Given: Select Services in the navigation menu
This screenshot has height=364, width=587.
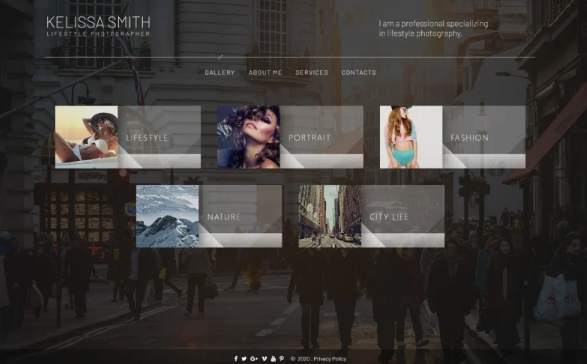Looking at the screenshot, I should pyautogui.click(x=312, y=73).
